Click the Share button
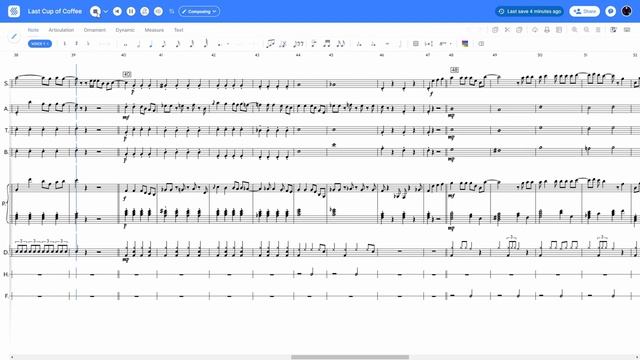This screenshot has width=640, height=360. point(584,11)
